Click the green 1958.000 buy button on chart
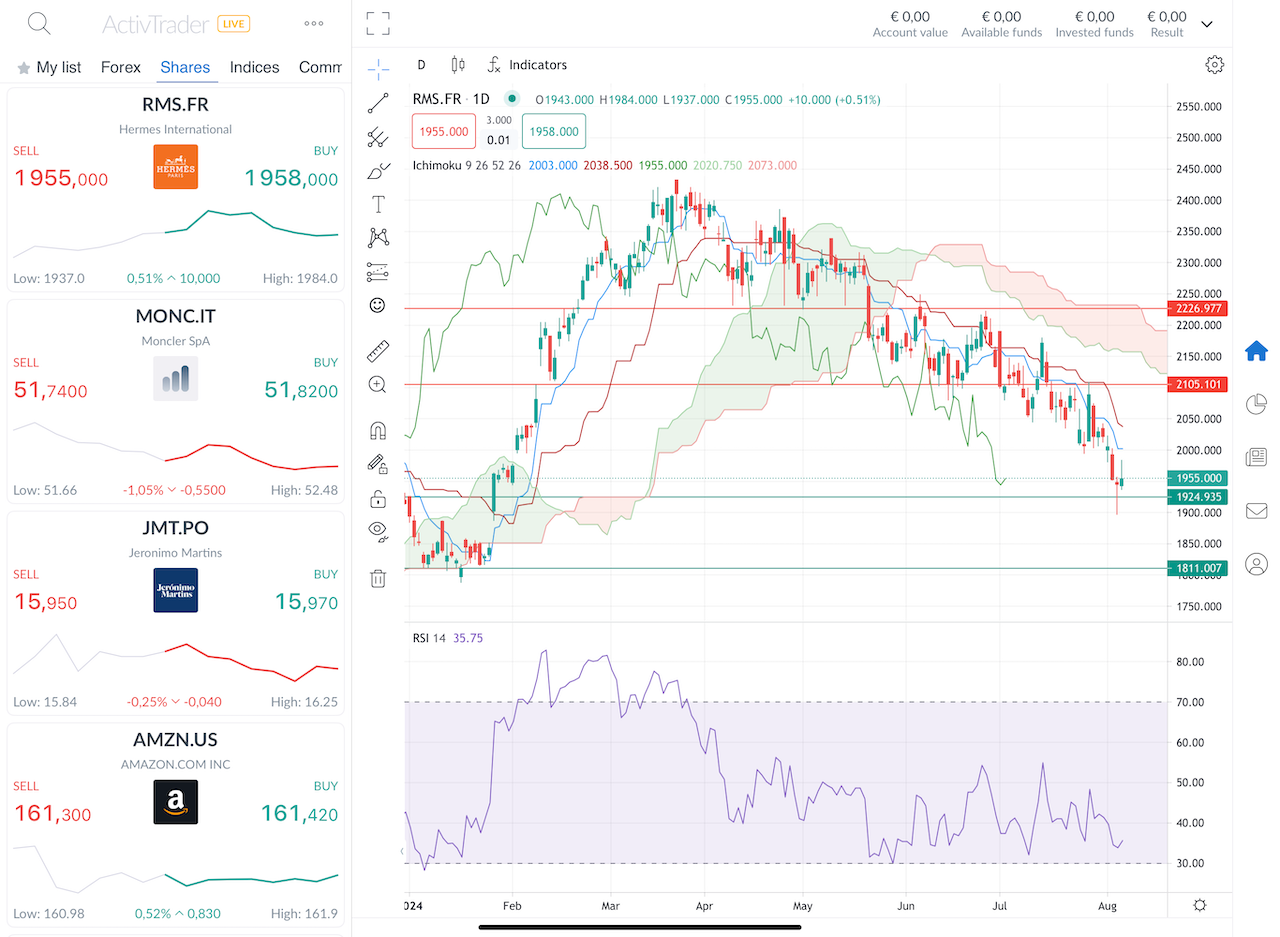Image resolution: width=1280 pixels, height=937 pixels. (554, 131)
